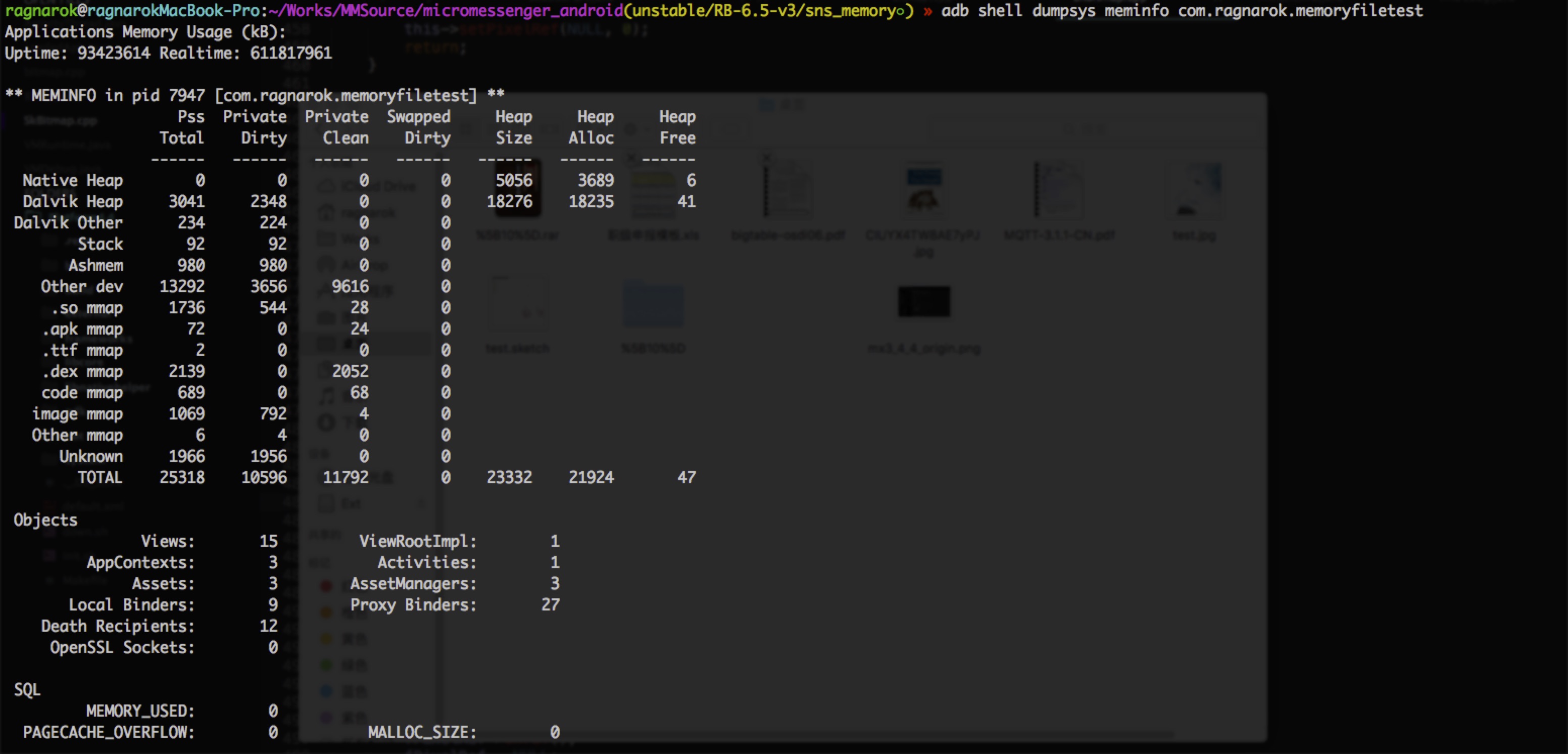Click the 'Views:' label
This screenshot has width=1568, height=754.
pyautogui.click(x=168, y=541)
